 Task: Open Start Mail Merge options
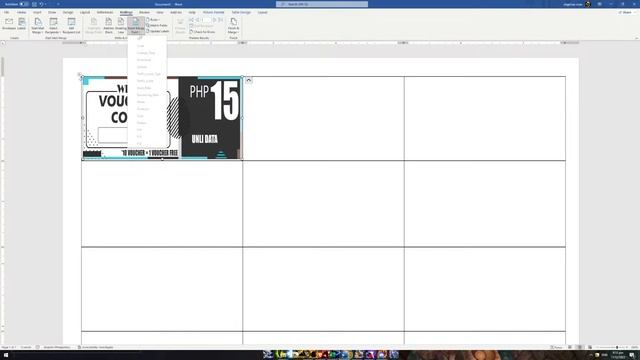pyautogui.click(x=38, y=26)
